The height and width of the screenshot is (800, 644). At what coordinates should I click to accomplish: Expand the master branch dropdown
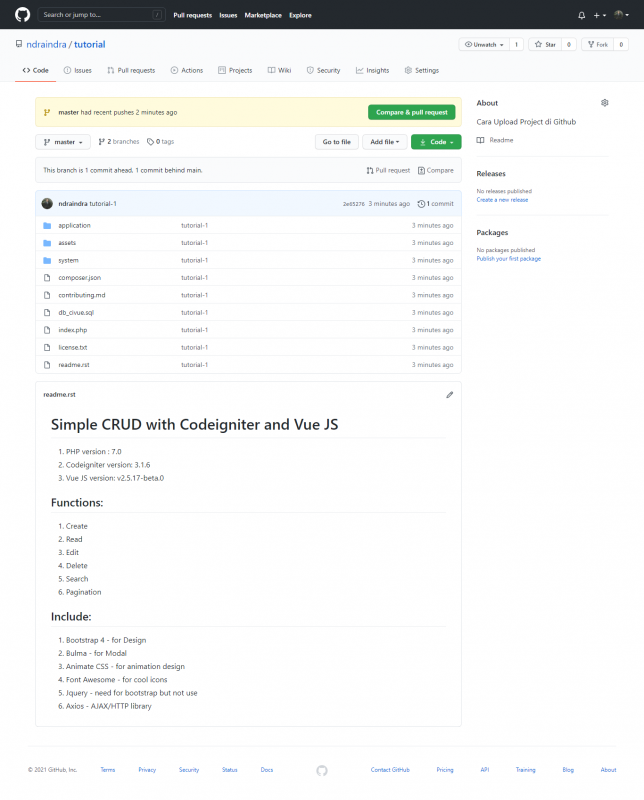click(x=63, y=142)
